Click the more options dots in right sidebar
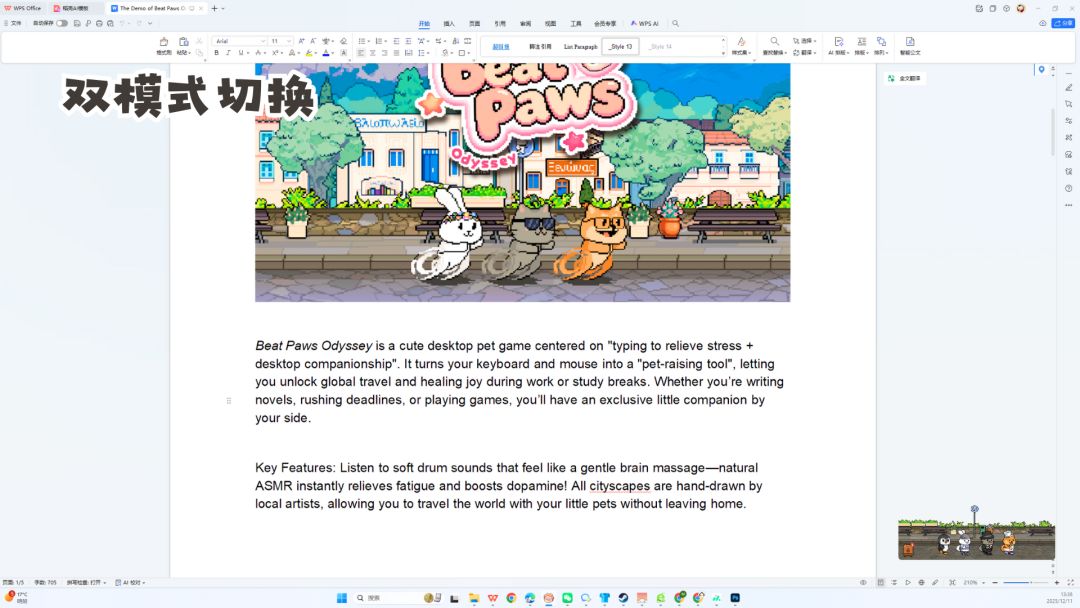This screenshot has width=1080, height=608. pyautogui.click(x=1068, y=205)
